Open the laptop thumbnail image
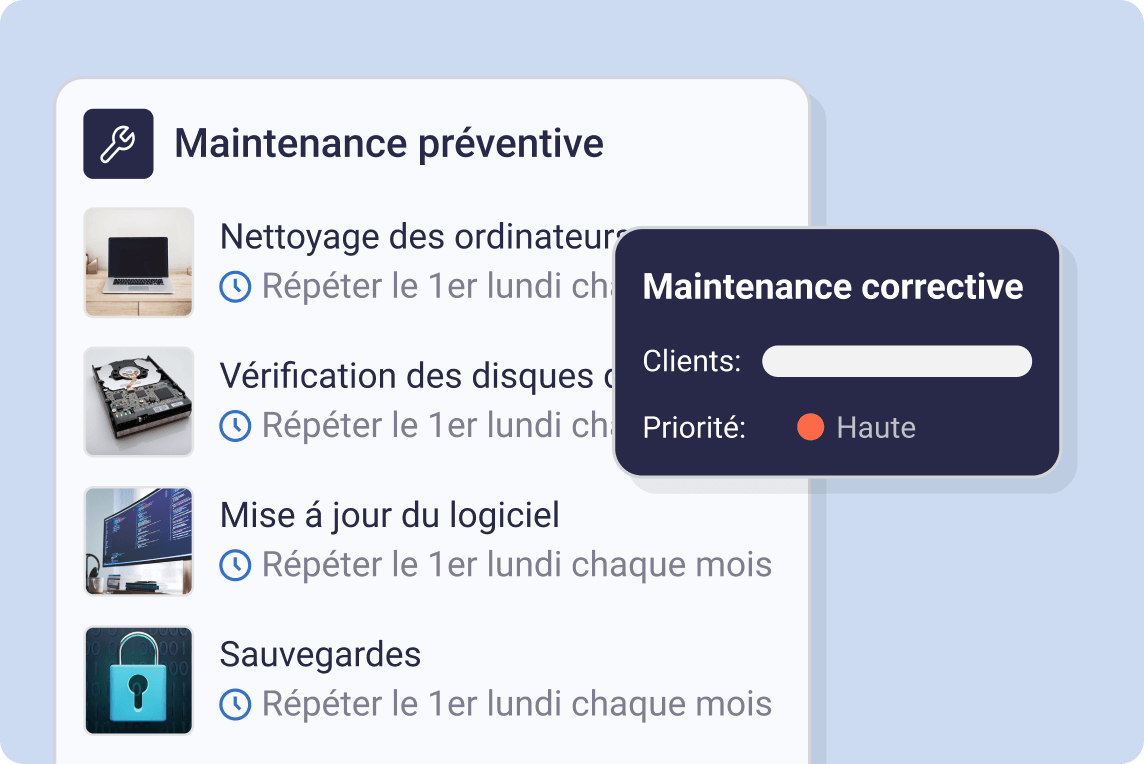The height and width of the screenshot is (764, 1144). (138, 262)
